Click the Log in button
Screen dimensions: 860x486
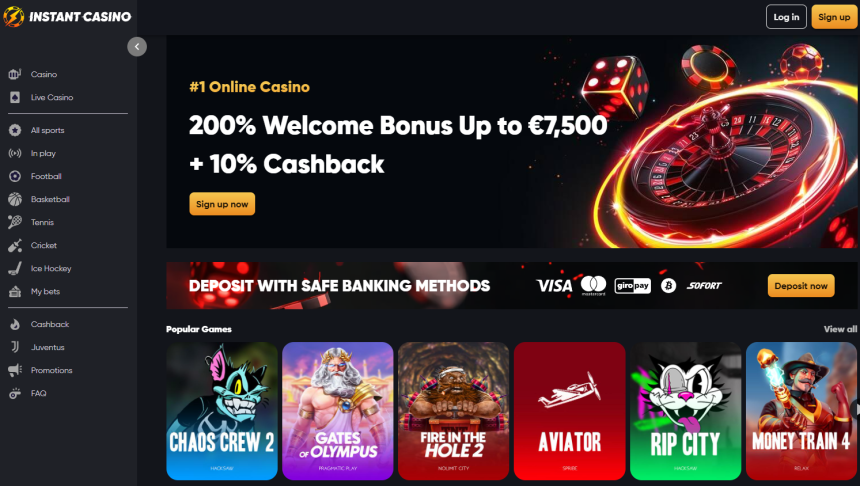pyautogui.click(x=786, y=17)
